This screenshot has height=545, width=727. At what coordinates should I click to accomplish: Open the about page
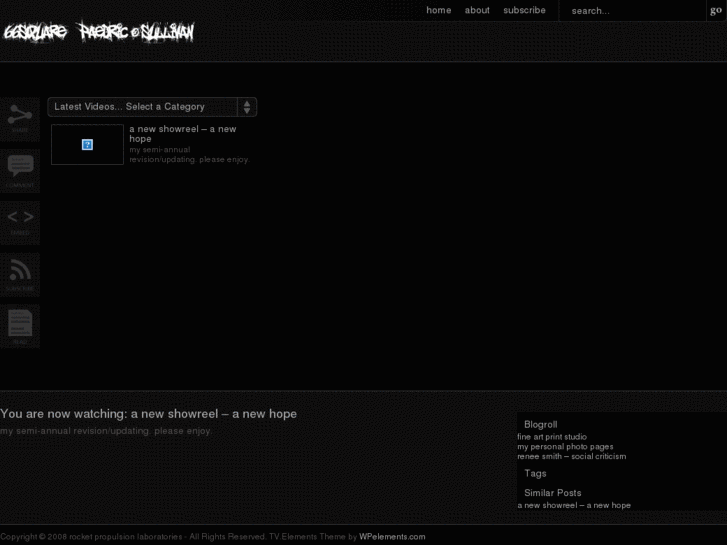477,10
